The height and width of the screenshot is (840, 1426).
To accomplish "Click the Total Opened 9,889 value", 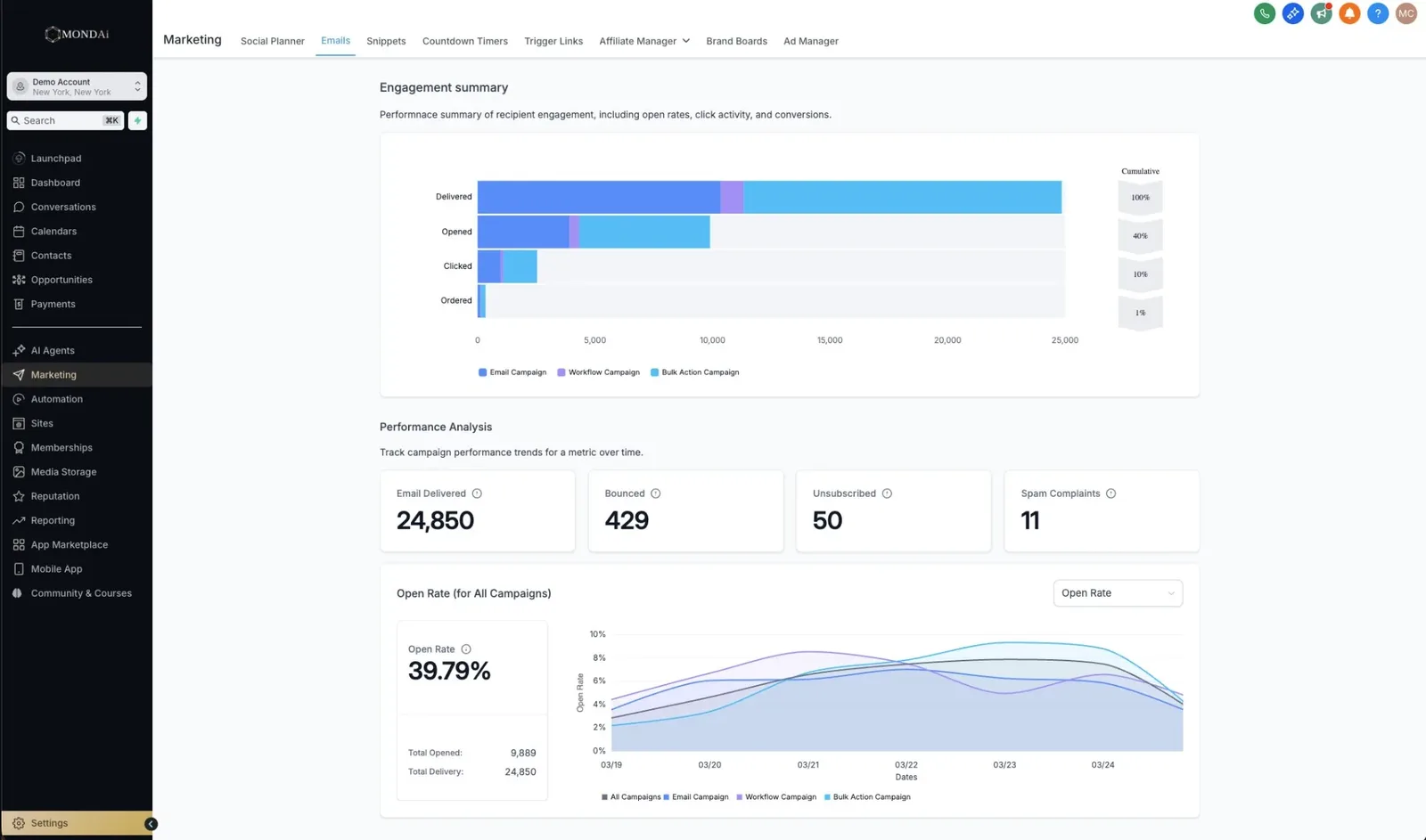I will [523, 754].
